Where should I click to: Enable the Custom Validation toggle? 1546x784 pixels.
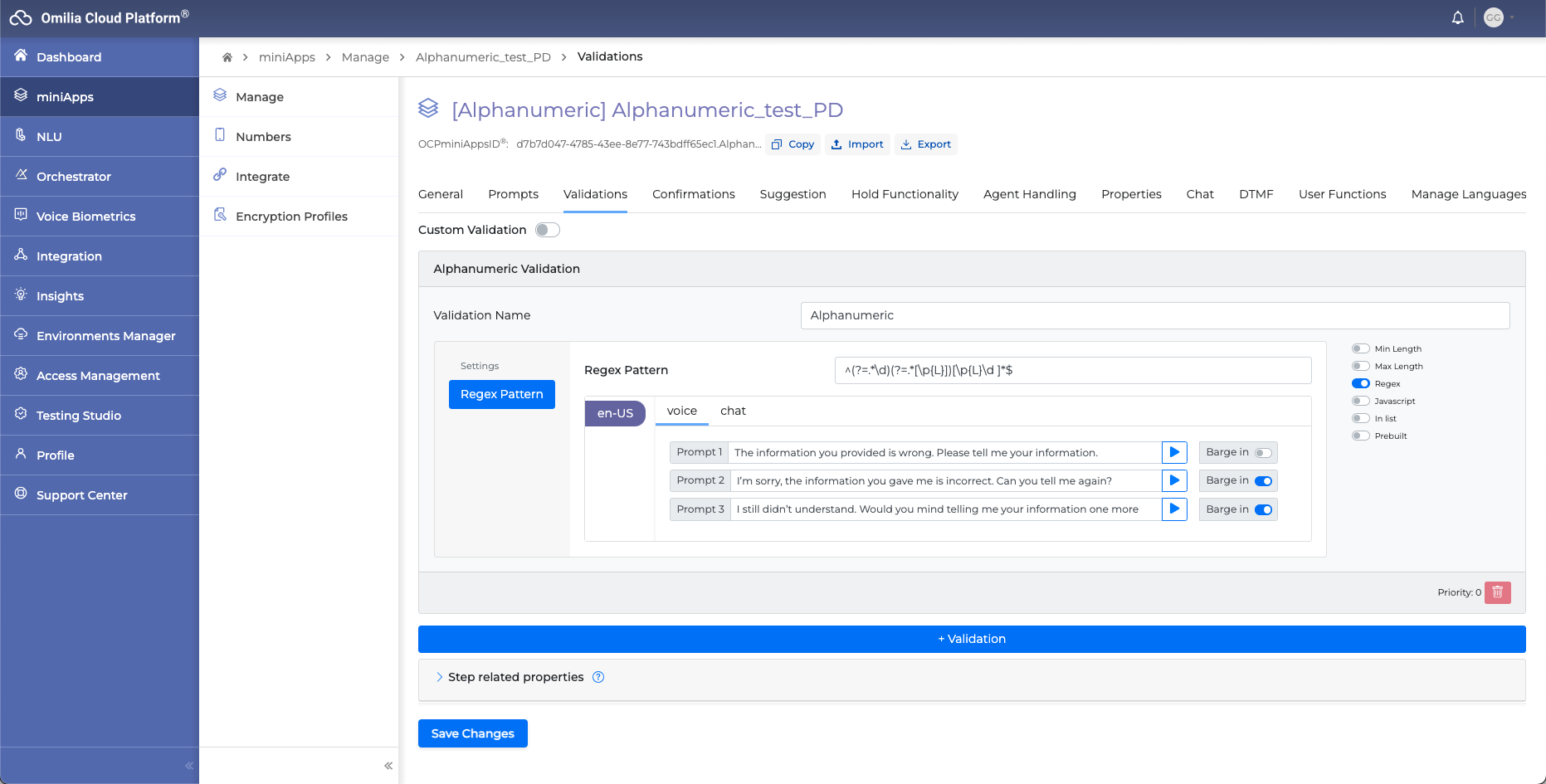[547, 230]
